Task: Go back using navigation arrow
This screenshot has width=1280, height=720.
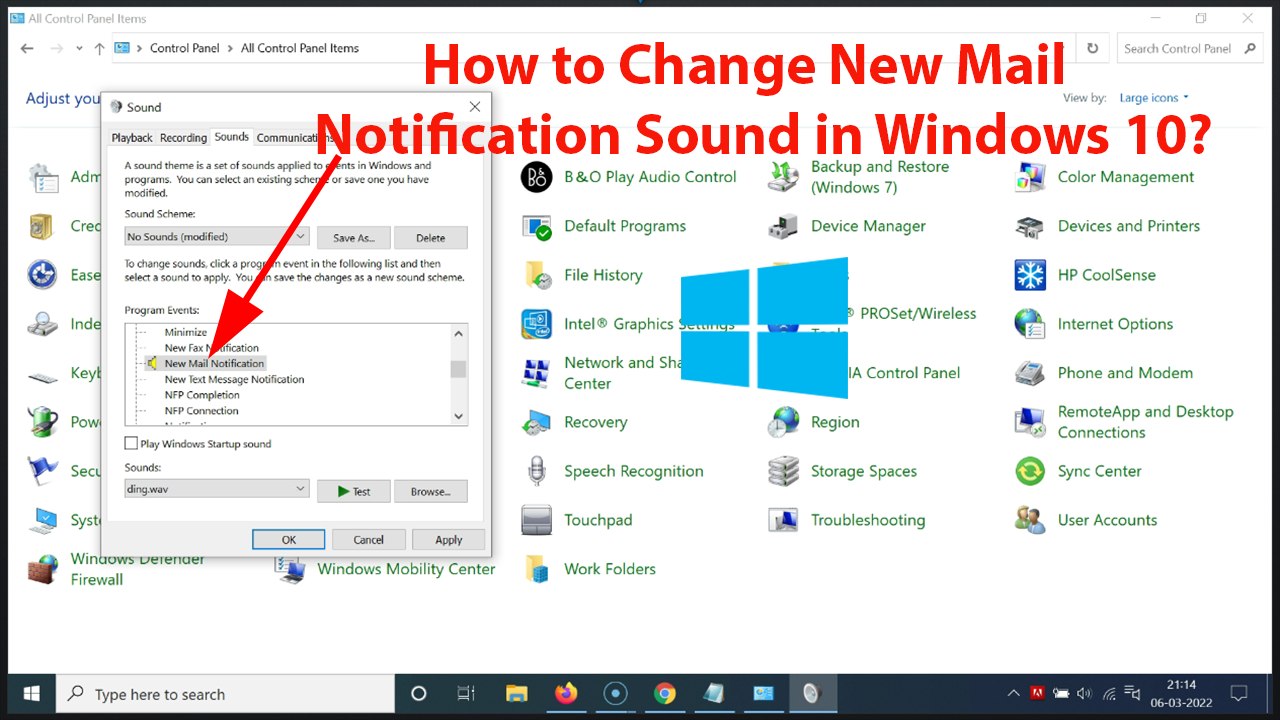Action: click(x=27, y=48)
